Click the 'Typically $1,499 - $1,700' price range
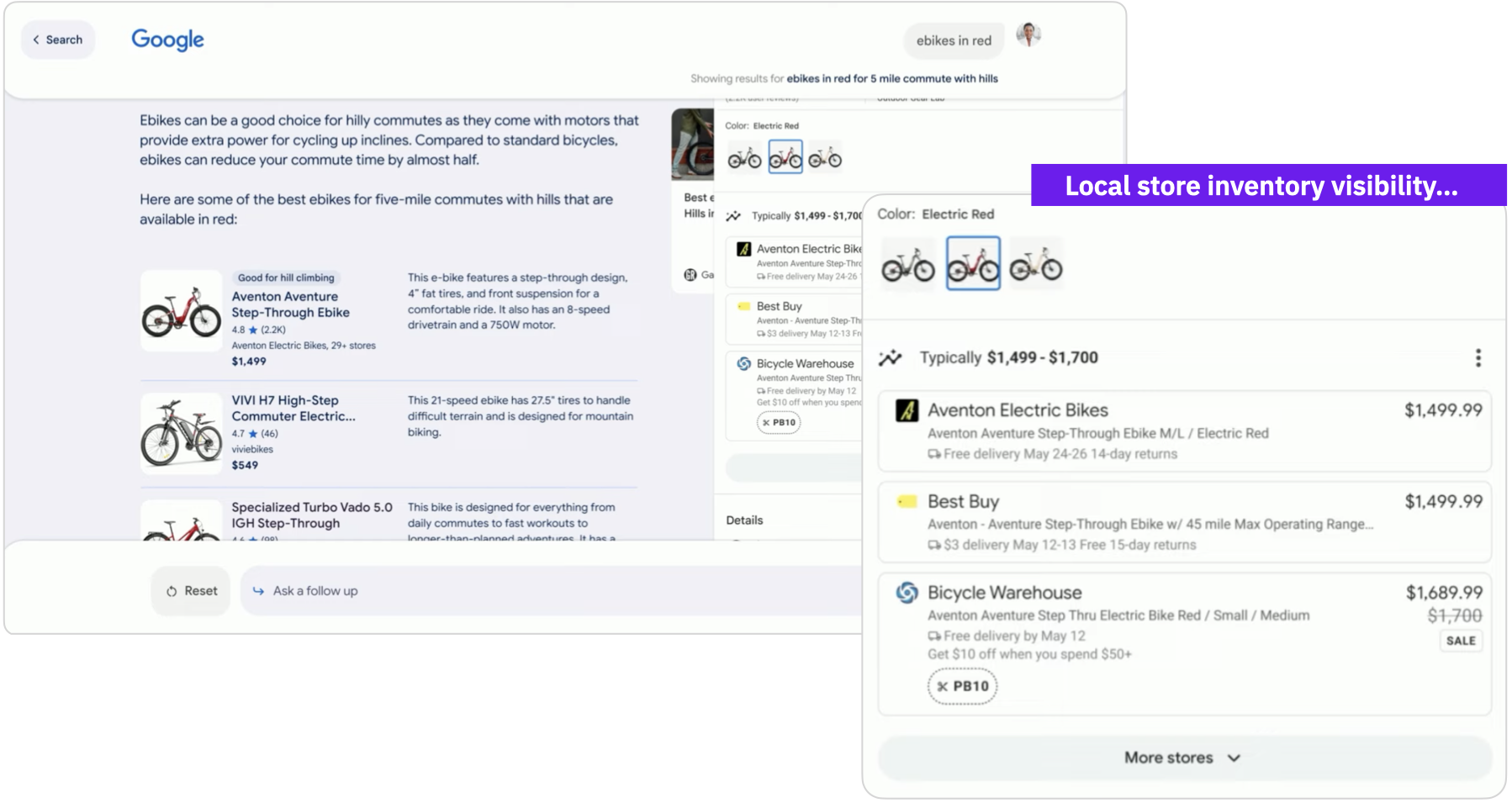This screenshot has height=803, width=1512. (1008, 358)
